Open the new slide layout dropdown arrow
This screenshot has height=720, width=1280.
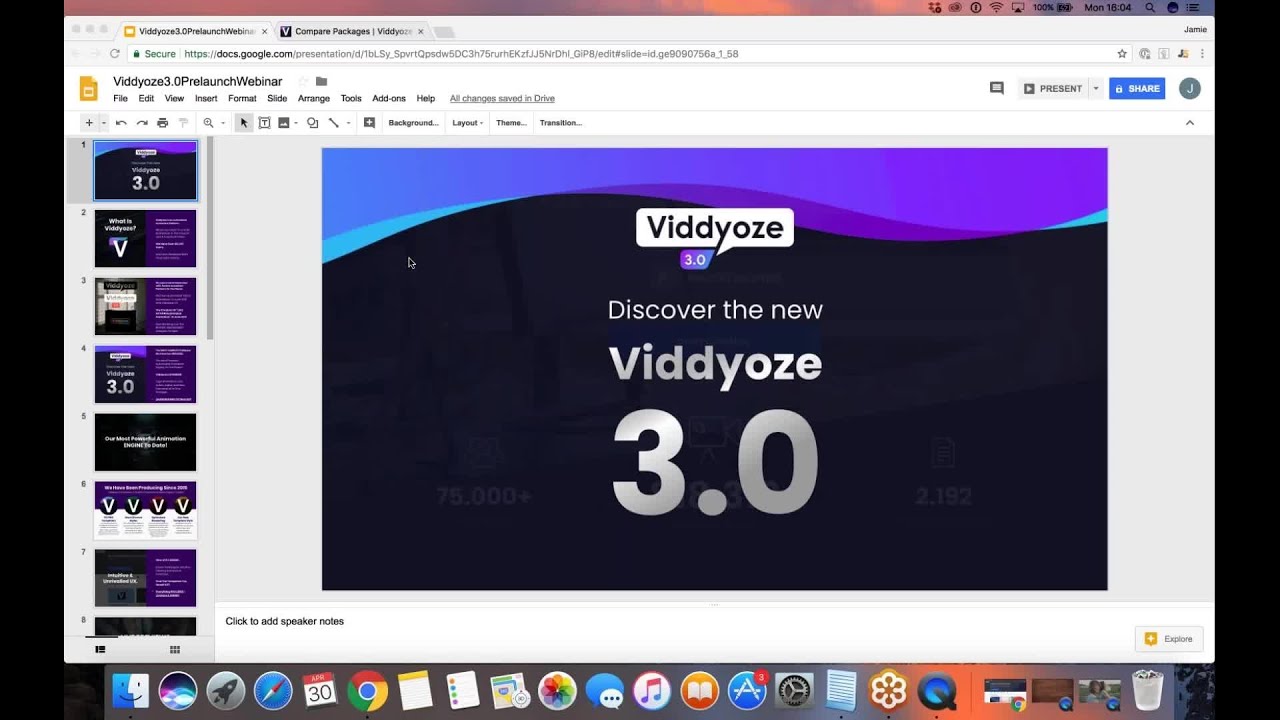[103, 123]
